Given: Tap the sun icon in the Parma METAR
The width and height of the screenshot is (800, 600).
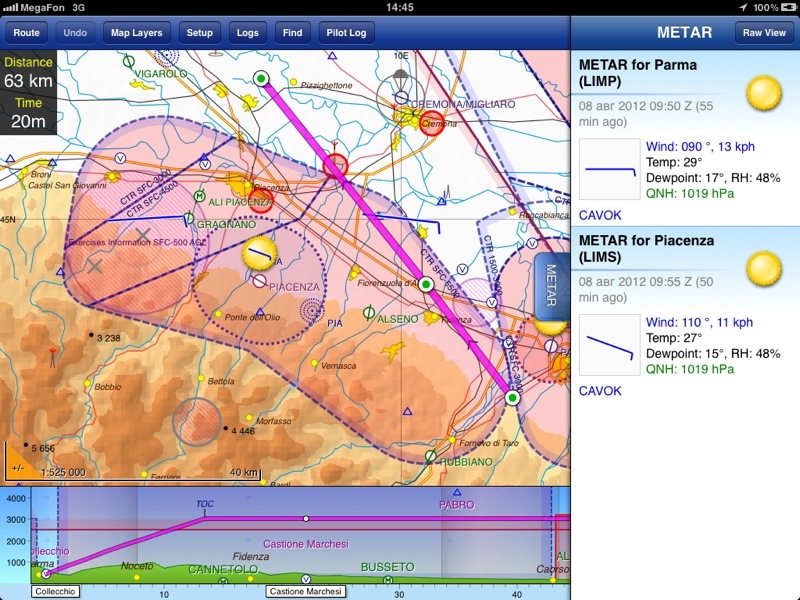Looking at the screenshot, I should [x=765, y=94].
